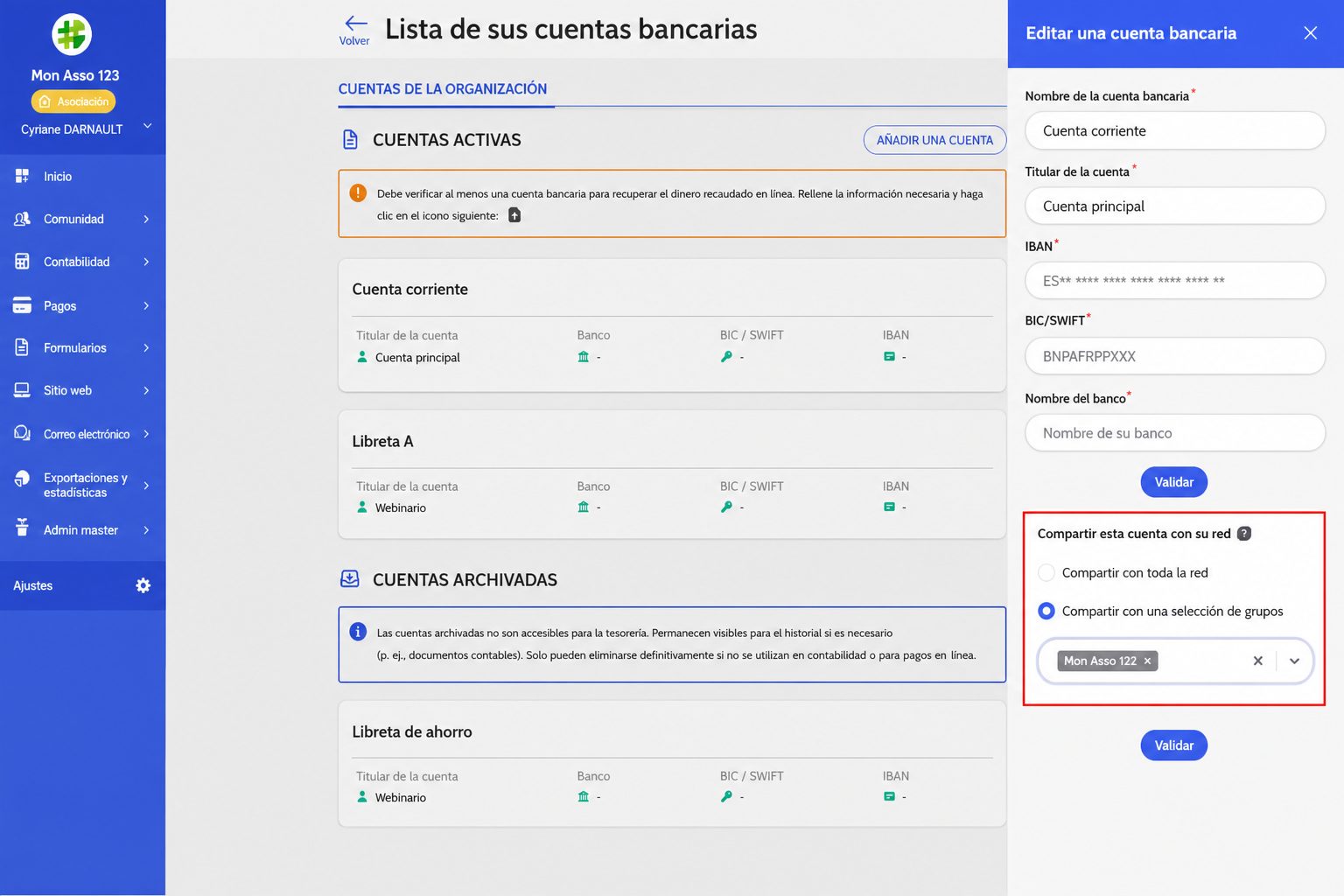
Task: Click bank icon in Cuenta corriente card
Action: coord(584,356)
